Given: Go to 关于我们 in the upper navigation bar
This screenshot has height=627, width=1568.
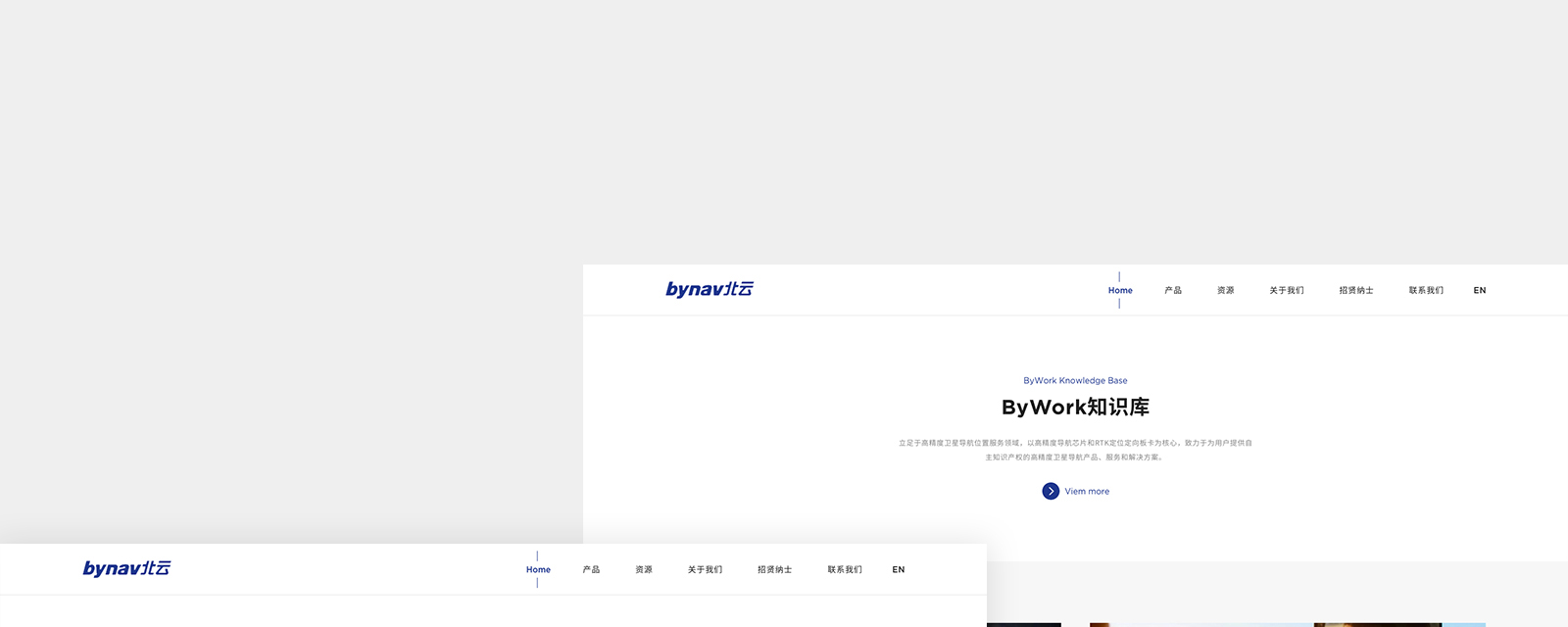Looking at the screenshot, I should (1286, 290).
